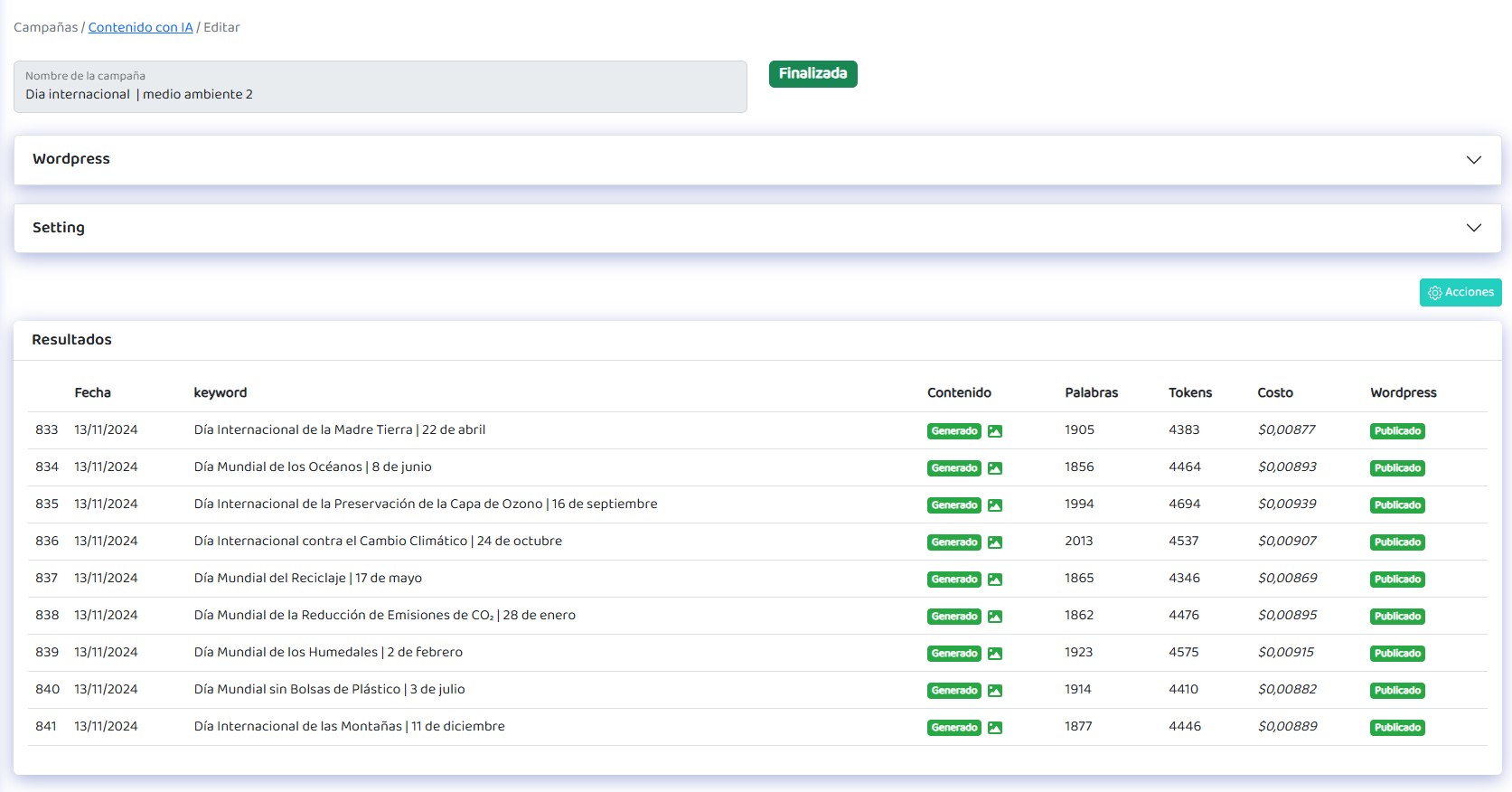Click image icon for Montañas row
Image resolution: width=1512 pixels, height=792 pixels.
pyautogui.click(x=994, y=728)
